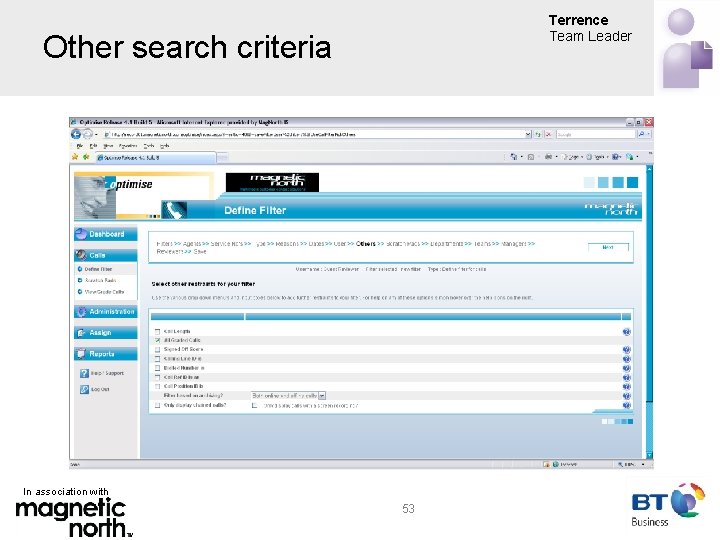Click the help icon on the Call Ref ID row

(626, 377)
